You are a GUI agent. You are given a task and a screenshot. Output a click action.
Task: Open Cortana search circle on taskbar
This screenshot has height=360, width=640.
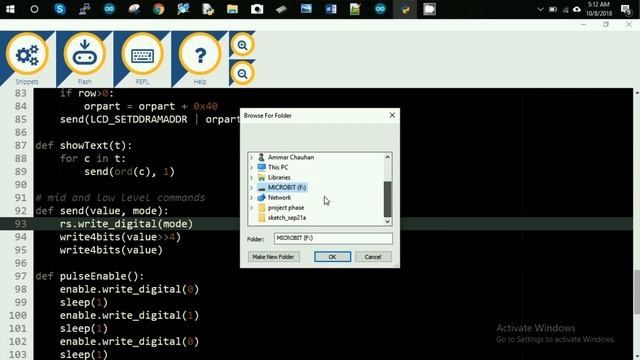(34, 9)
